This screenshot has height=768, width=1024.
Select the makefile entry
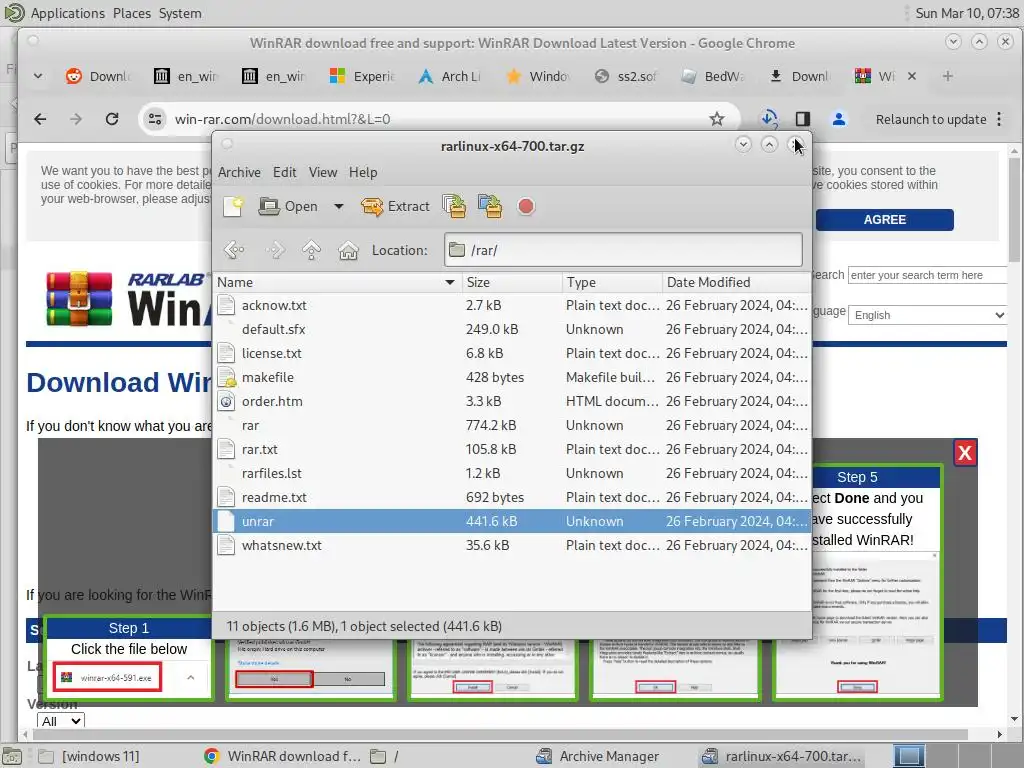pyautogui.click(x=512, y=377)
